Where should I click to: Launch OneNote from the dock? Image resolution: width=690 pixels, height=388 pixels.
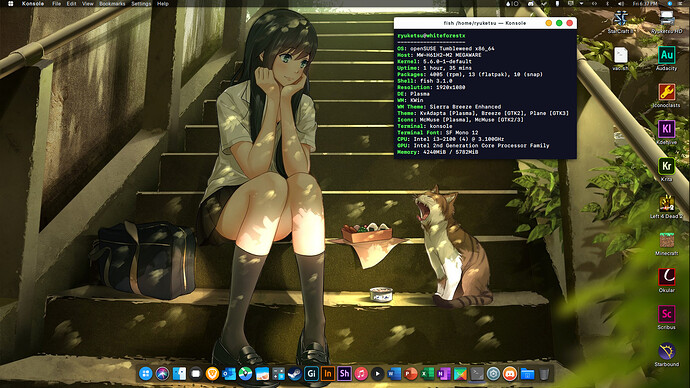[444, 374]
